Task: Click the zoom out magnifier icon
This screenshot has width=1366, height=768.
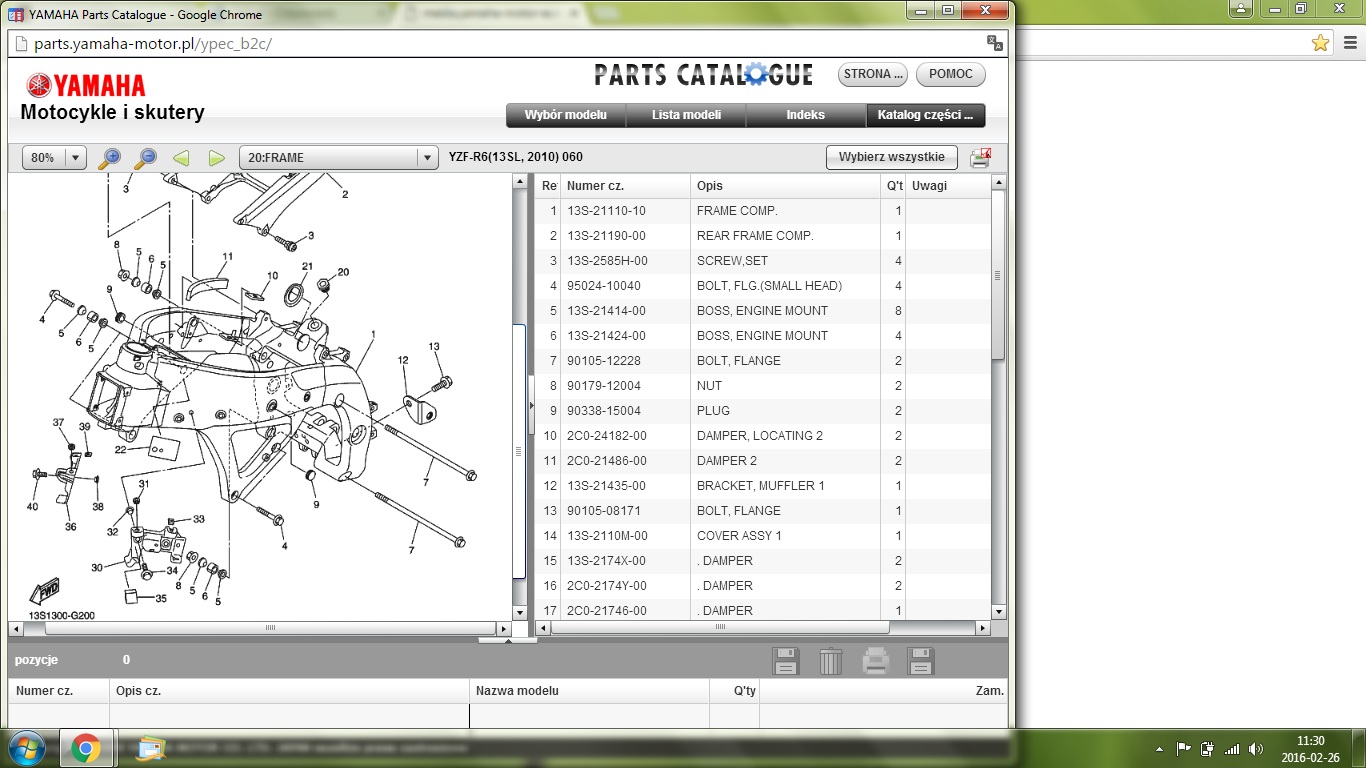Action: (146, 158)
